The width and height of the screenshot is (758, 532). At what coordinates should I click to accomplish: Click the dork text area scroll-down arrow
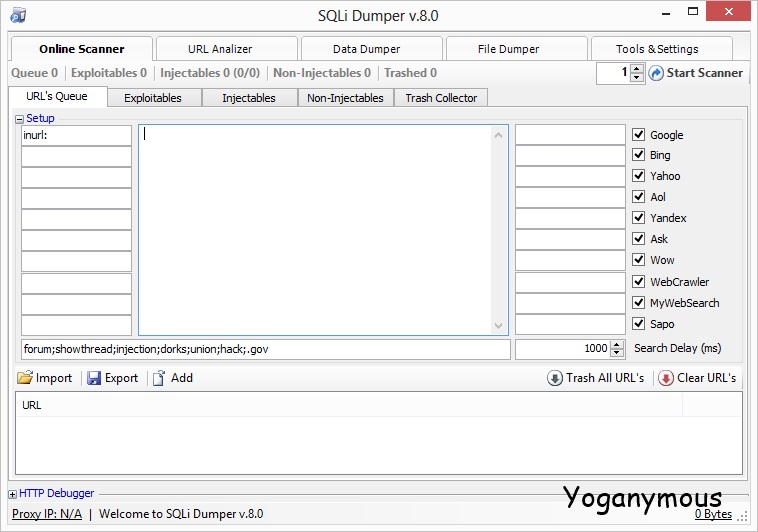(498, 326)
